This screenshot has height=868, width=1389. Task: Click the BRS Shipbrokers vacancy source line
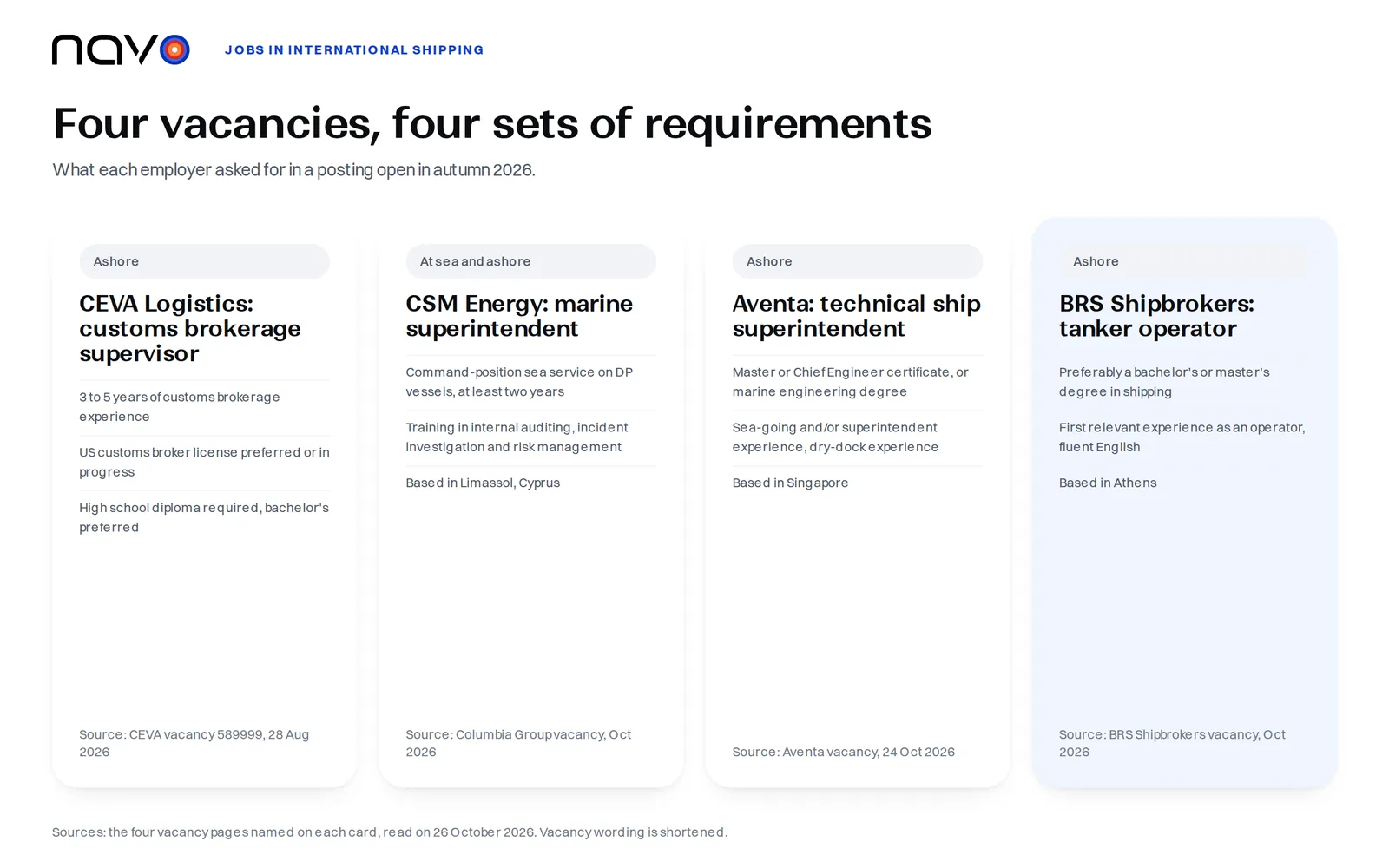[1172, 744]
